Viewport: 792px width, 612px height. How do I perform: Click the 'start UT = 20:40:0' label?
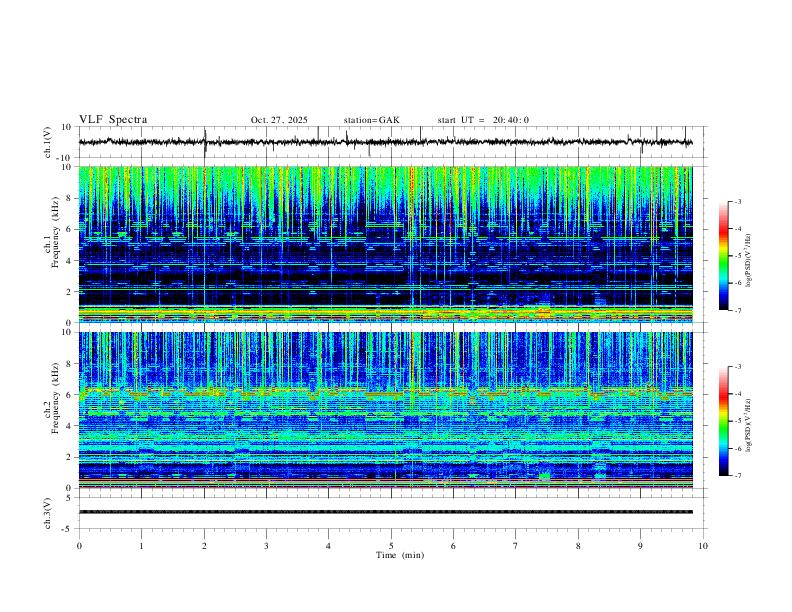tap(483, 120)
